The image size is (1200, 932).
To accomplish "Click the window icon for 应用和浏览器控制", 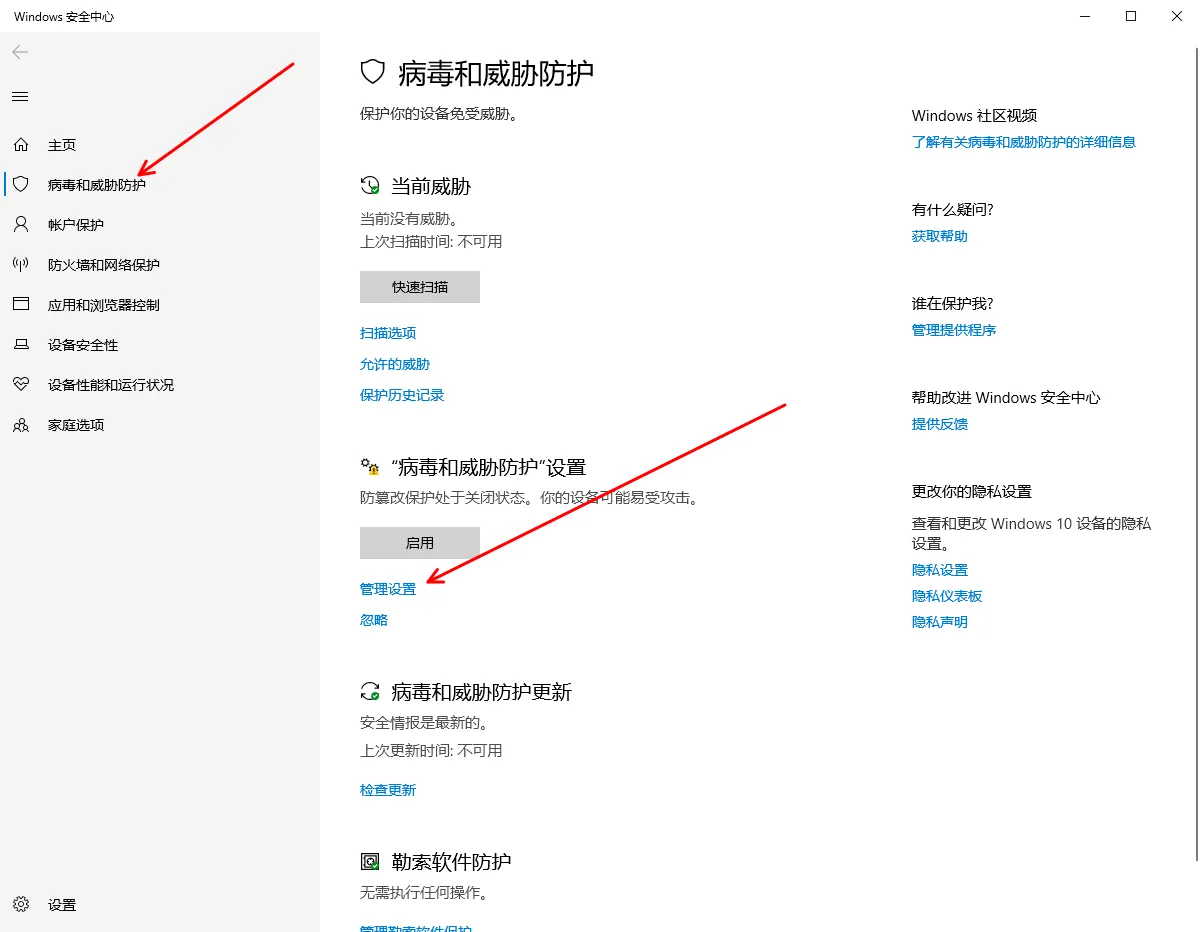I will pos(21,305).
